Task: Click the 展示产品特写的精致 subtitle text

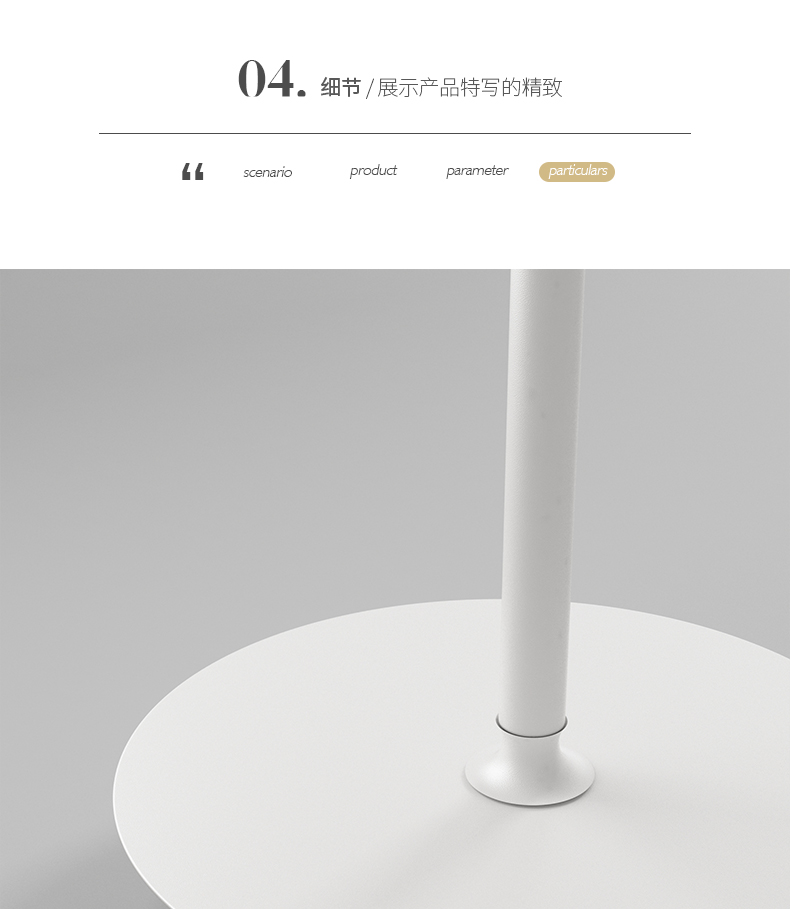Action: pyautogui.click(x=469, y=88)
